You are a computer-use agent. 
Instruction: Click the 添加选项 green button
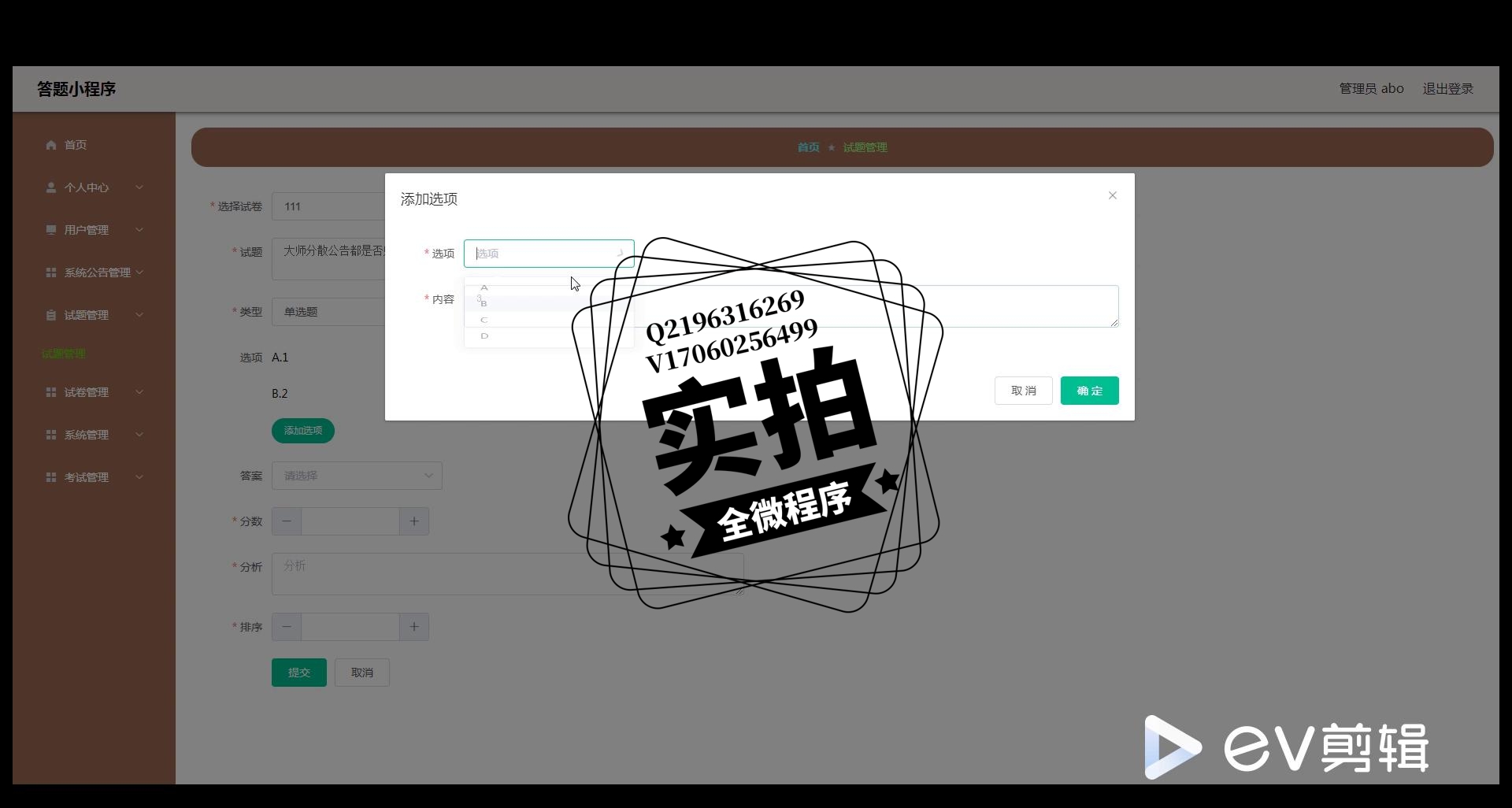tap(303, 431)
